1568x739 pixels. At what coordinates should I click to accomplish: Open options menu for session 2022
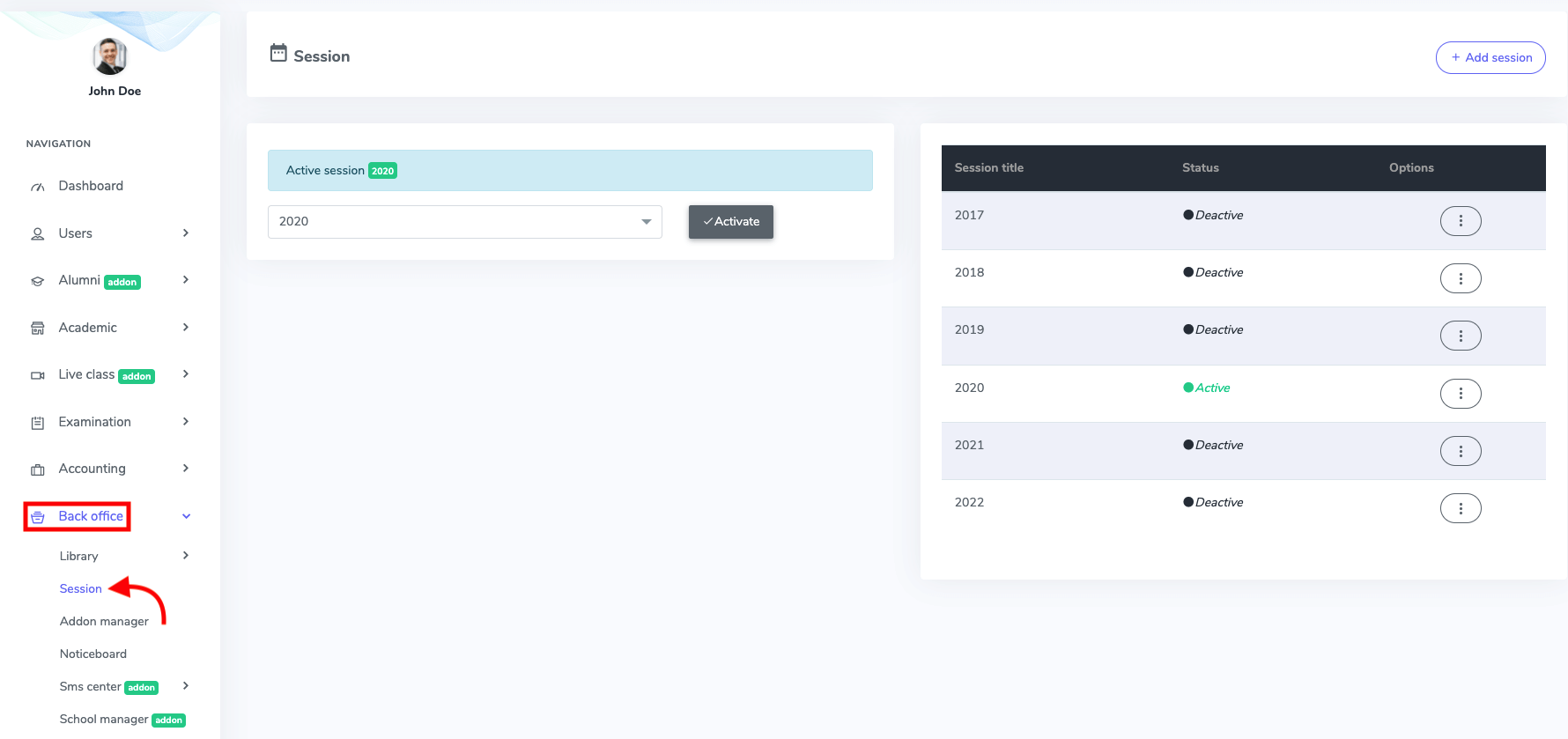click(1460, 508)
